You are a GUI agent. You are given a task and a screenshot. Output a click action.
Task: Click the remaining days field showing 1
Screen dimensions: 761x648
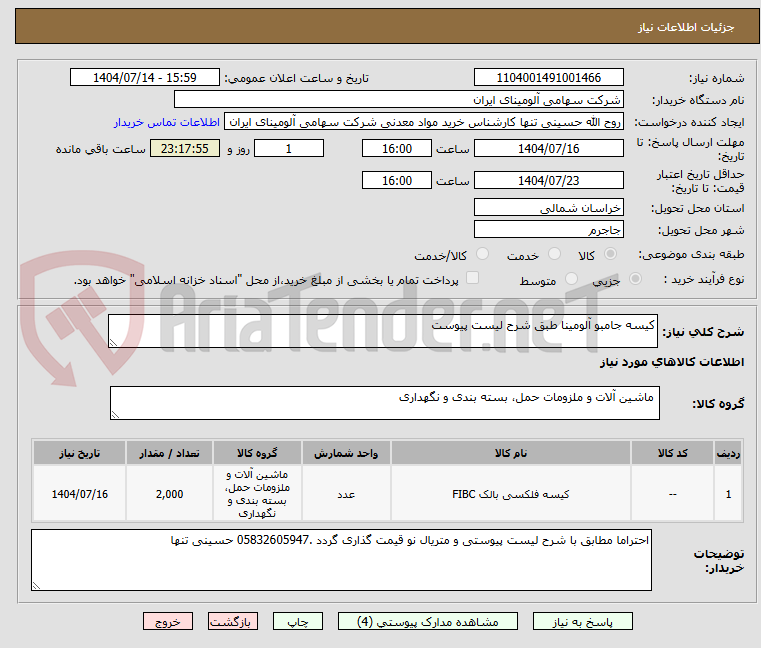click(289, 149)
